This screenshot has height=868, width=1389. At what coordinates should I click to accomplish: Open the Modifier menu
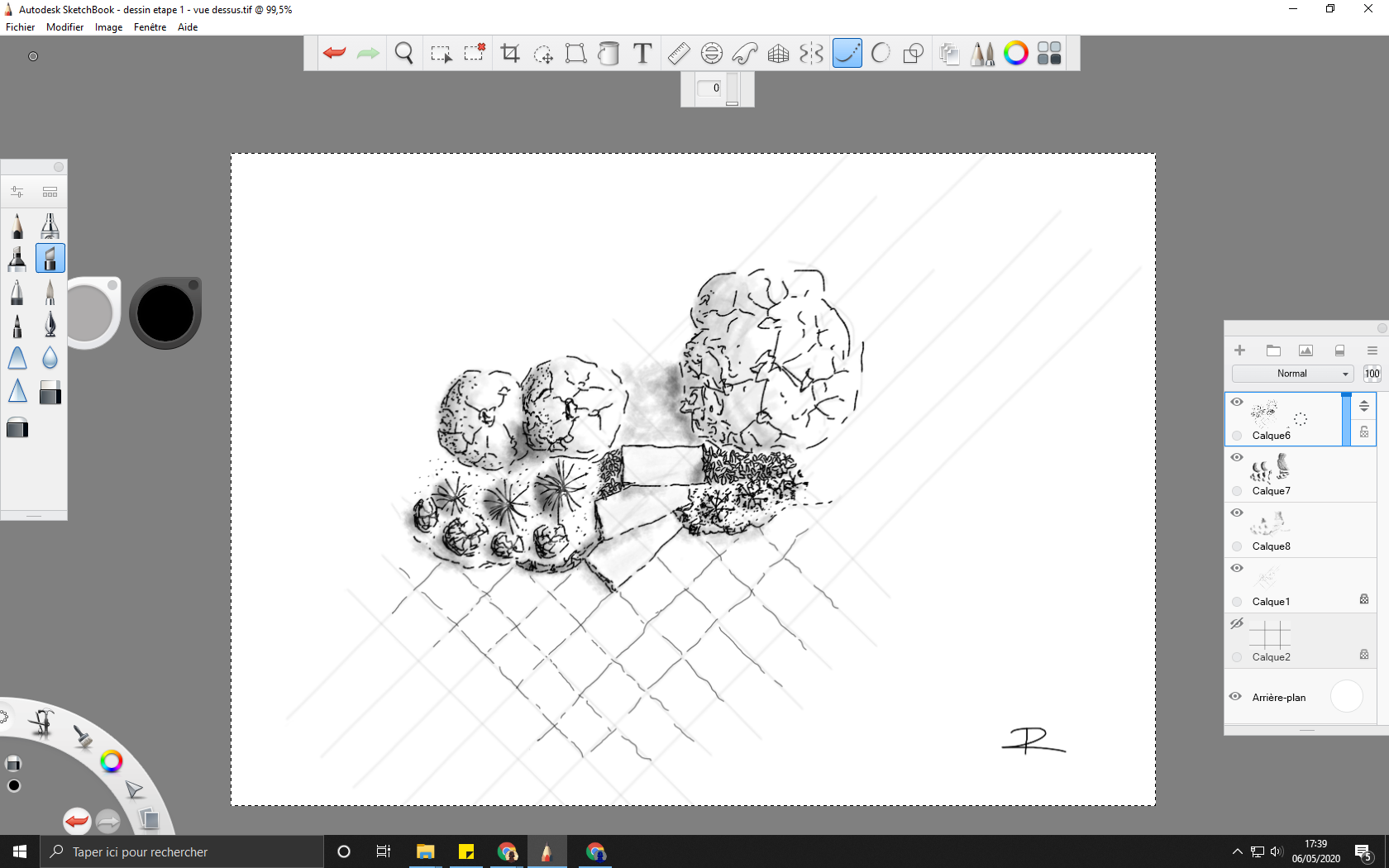click(x=65, y=27)
